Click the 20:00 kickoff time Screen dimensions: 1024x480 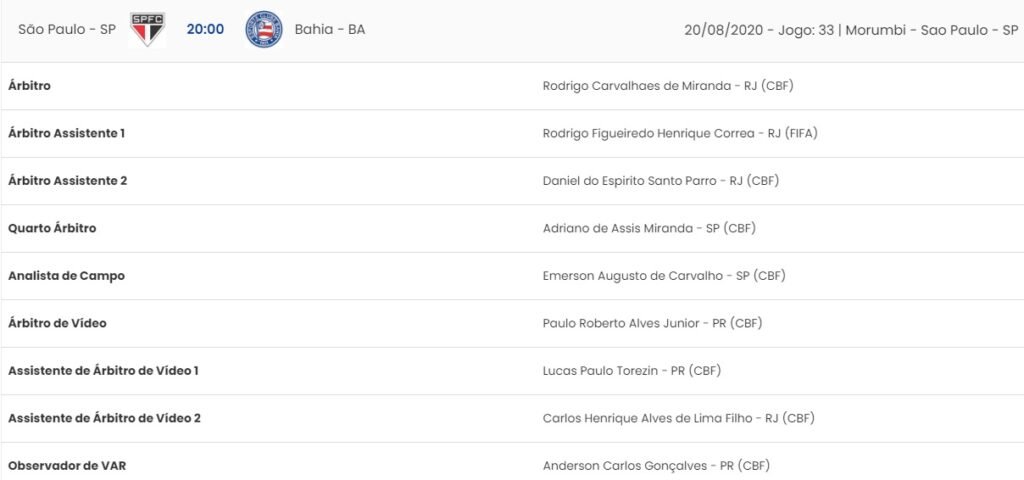[x=205, y=29]
